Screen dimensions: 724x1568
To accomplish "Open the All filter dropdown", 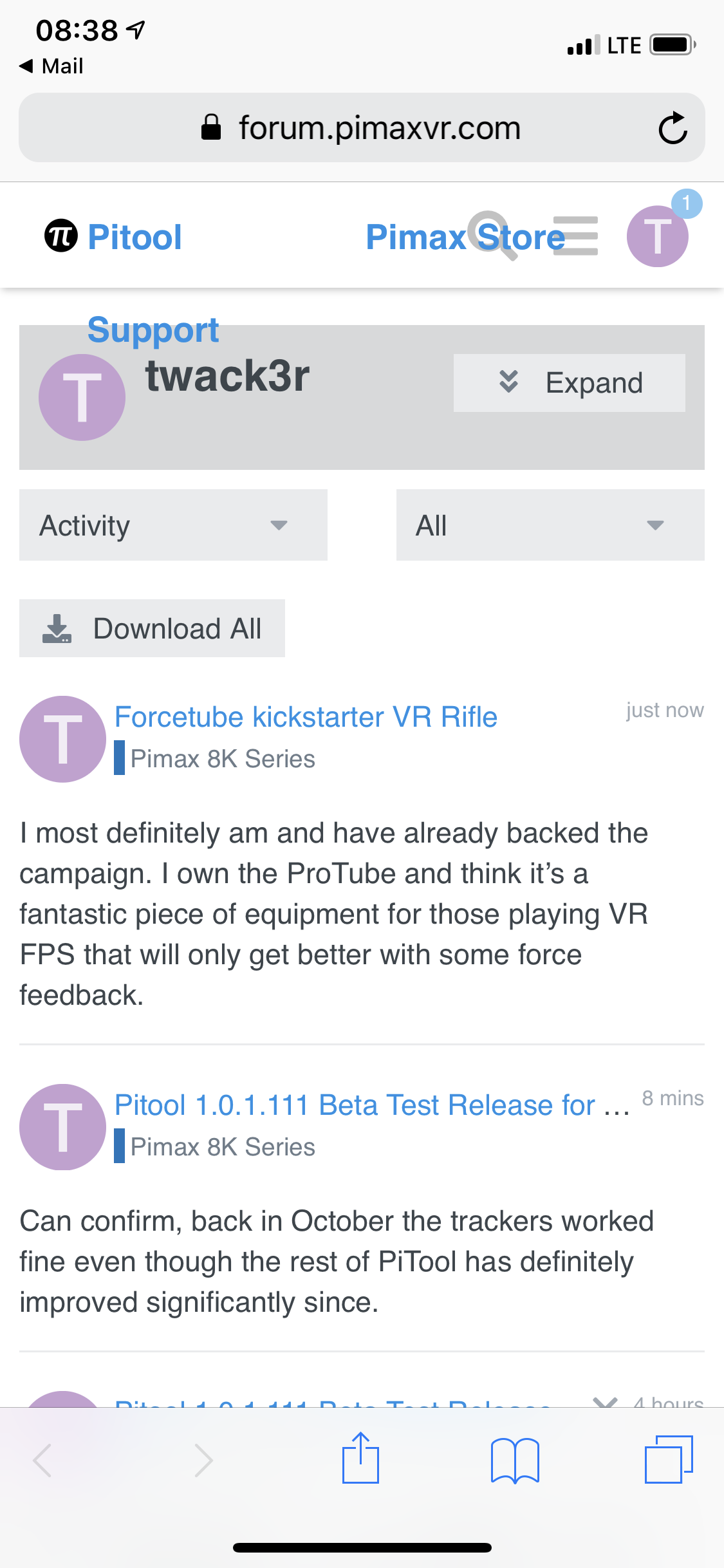I will (550, 525).
